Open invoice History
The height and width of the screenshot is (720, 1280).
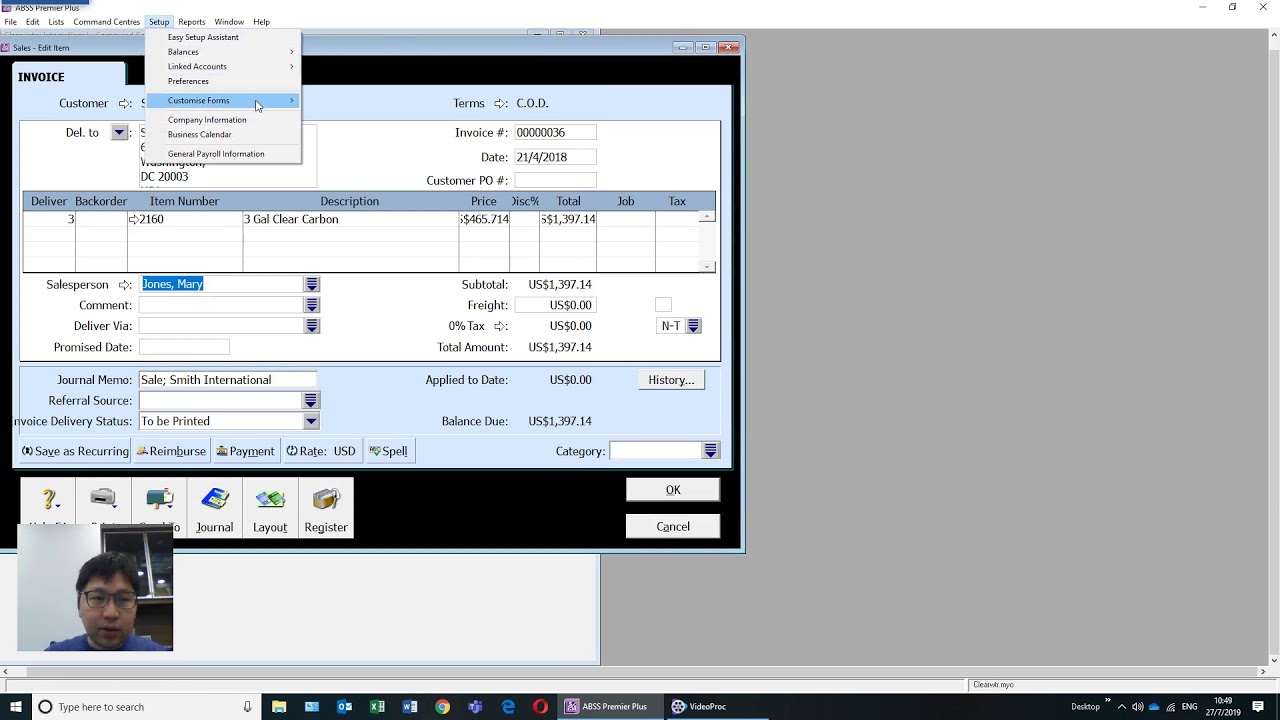pos(671,380)
